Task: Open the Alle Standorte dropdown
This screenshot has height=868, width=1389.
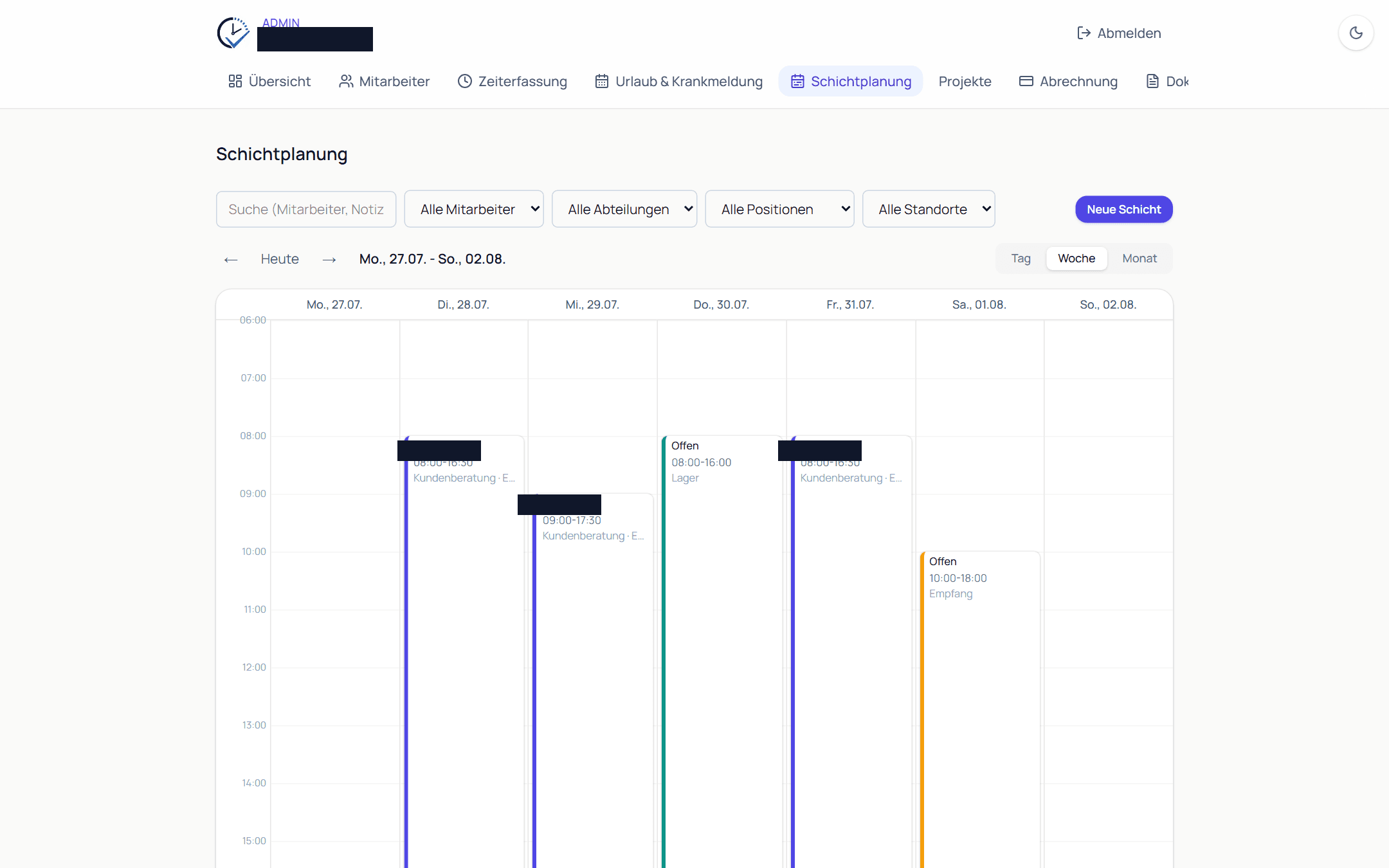Action: (929, 209)
